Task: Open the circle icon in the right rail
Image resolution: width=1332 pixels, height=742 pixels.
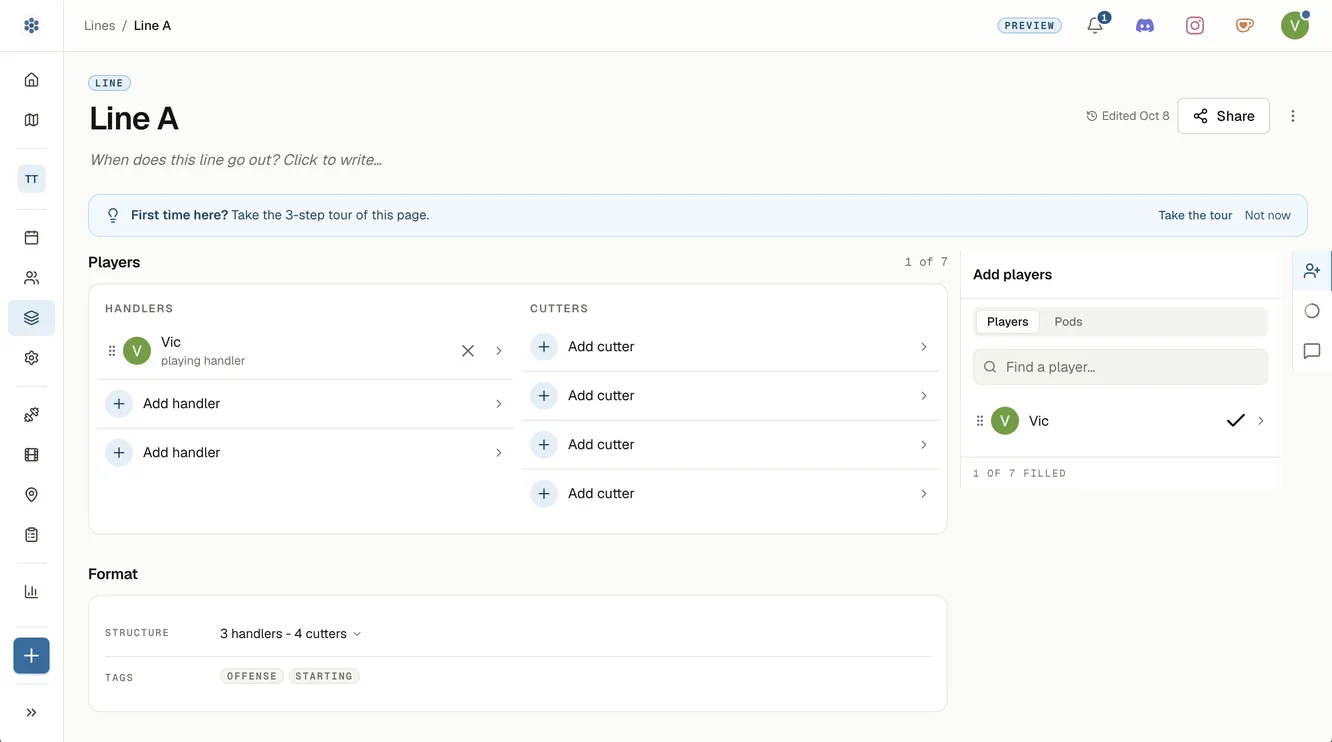Action: point(1312,311)
